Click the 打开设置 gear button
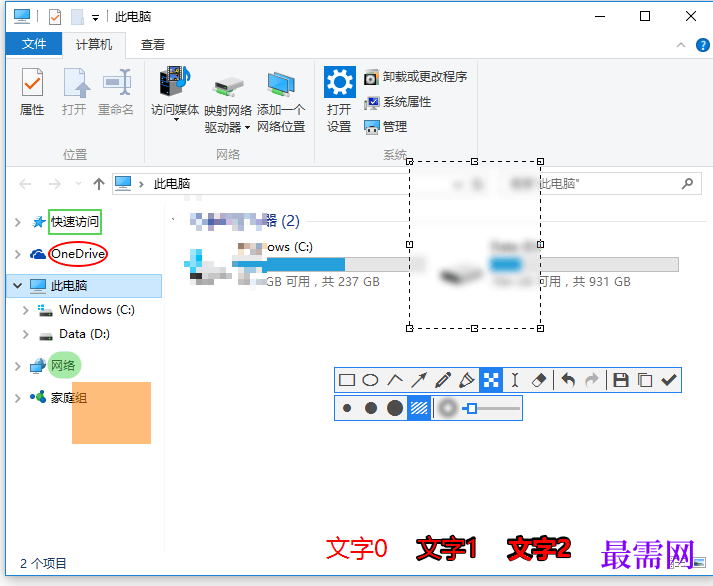Viewport: 713px width, 586px height. 339,100
